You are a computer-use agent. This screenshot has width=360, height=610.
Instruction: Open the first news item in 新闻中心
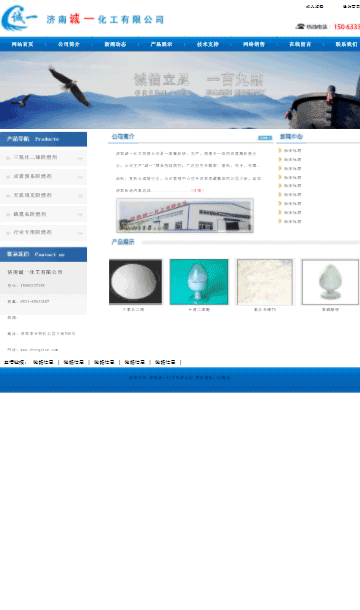(292, 151)
